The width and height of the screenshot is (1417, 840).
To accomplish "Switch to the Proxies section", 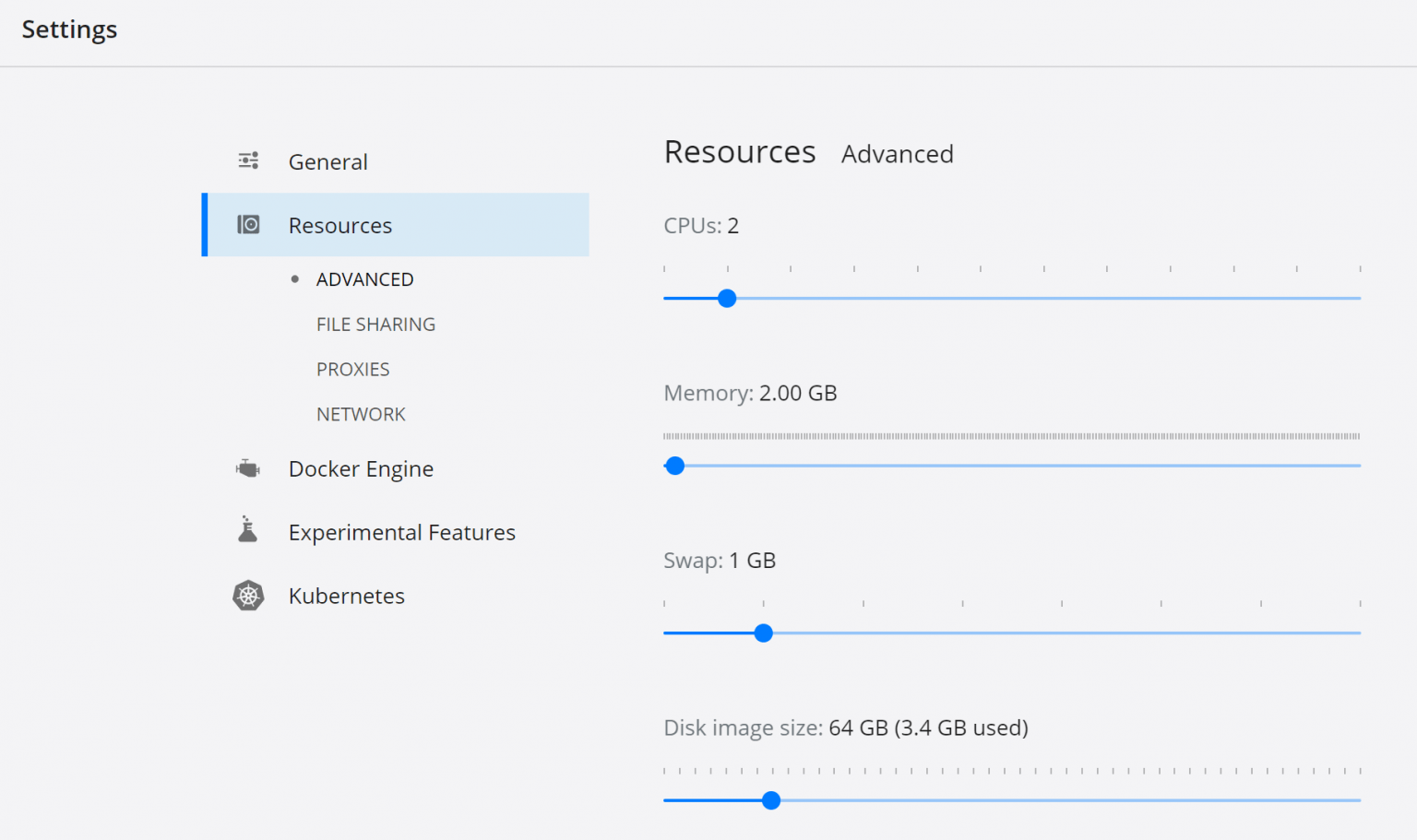I will click(x=353, y=369).
